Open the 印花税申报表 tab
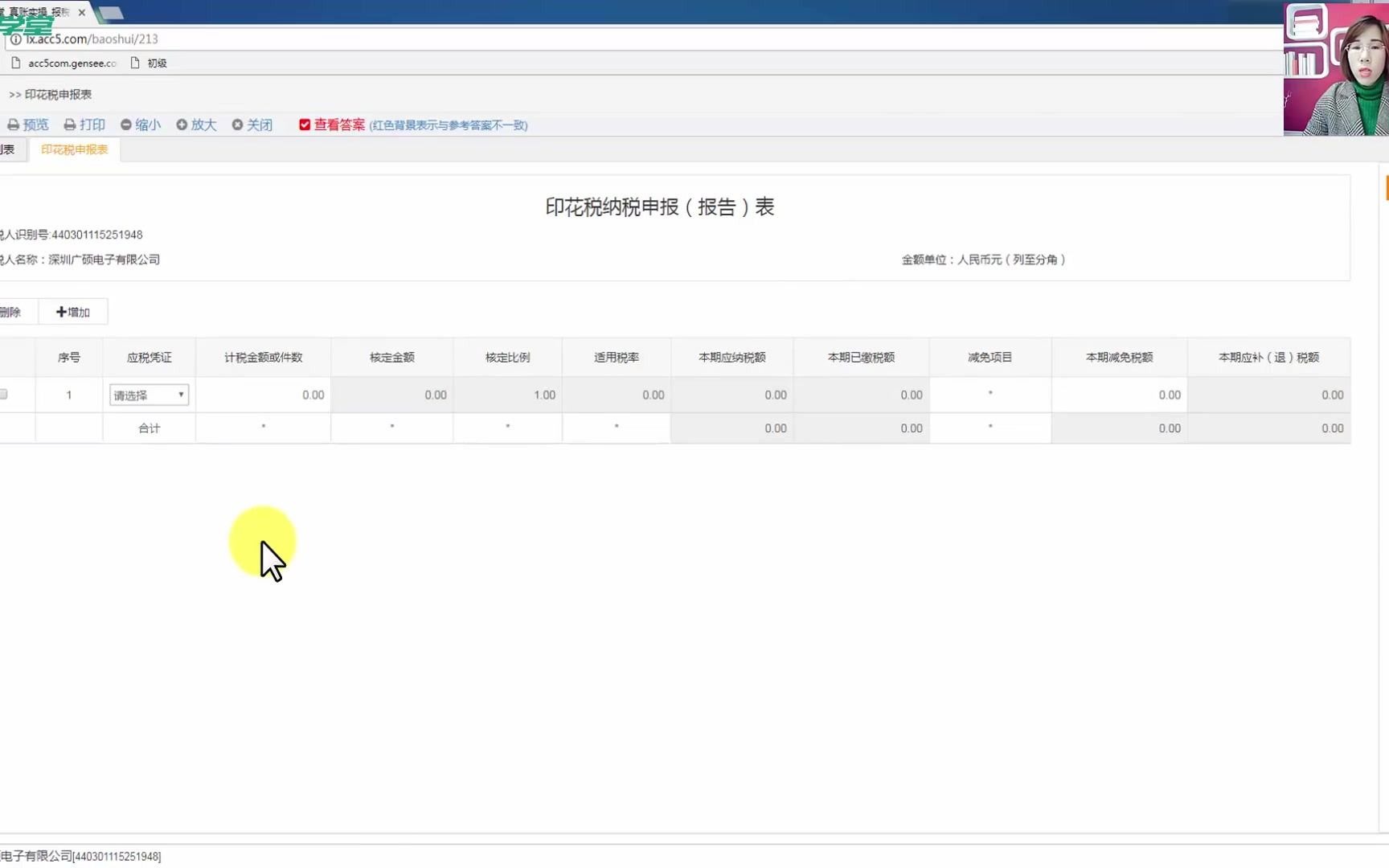Viewport: 1389px width, 868px height. [75, 149]
